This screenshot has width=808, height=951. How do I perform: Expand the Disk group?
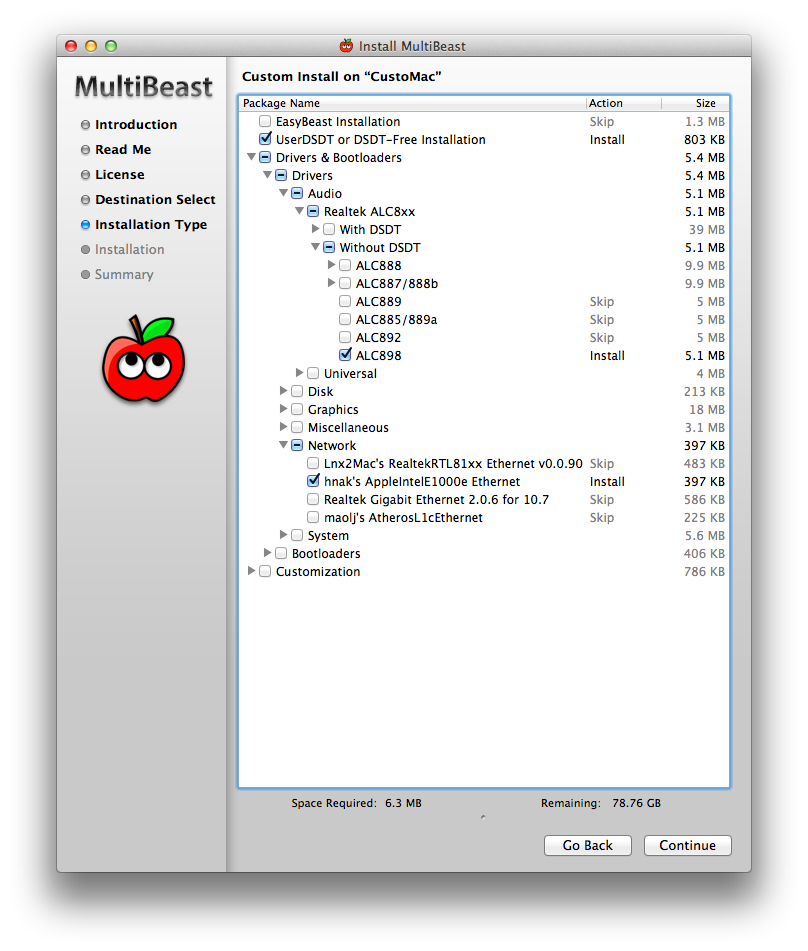click(x=283, y=391)
